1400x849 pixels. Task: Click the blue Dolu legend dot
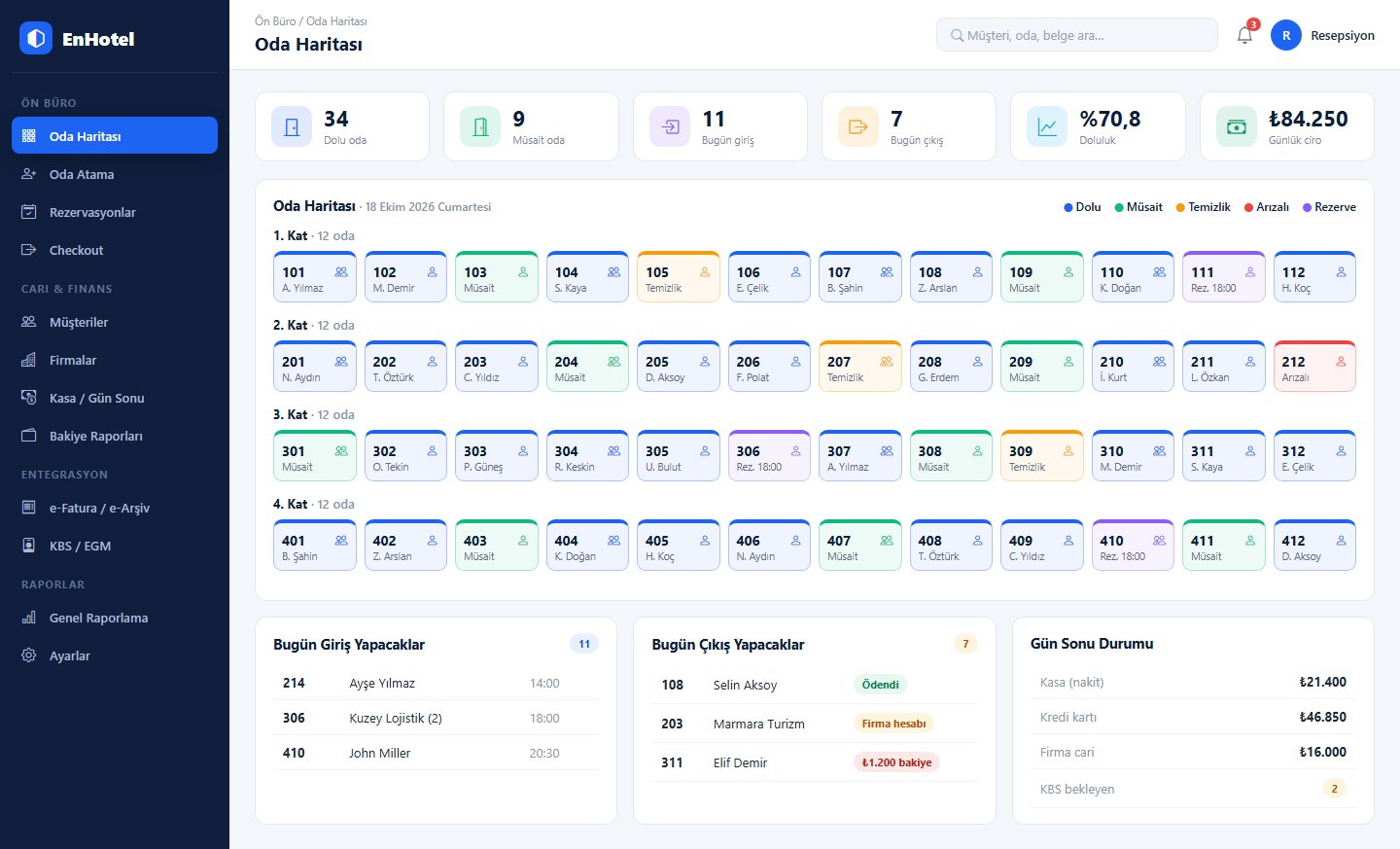tap(1068, 207)
